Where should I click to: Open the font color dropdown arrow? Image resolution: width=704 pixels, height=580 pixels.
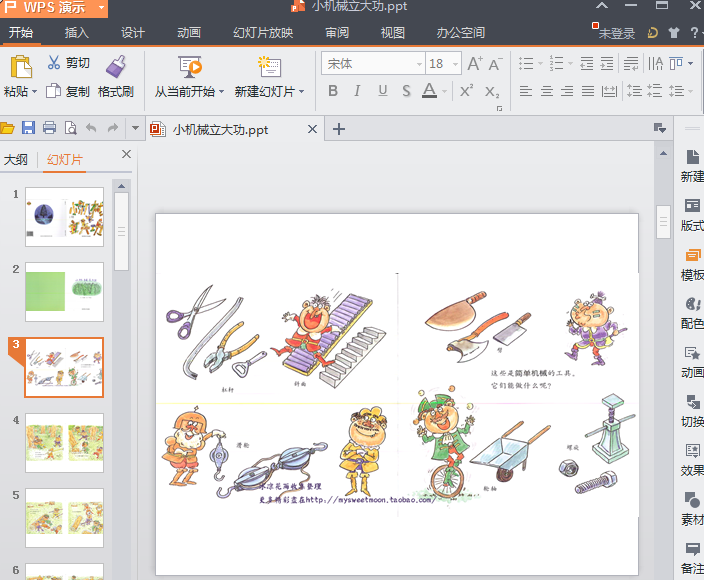coord(444,92)
